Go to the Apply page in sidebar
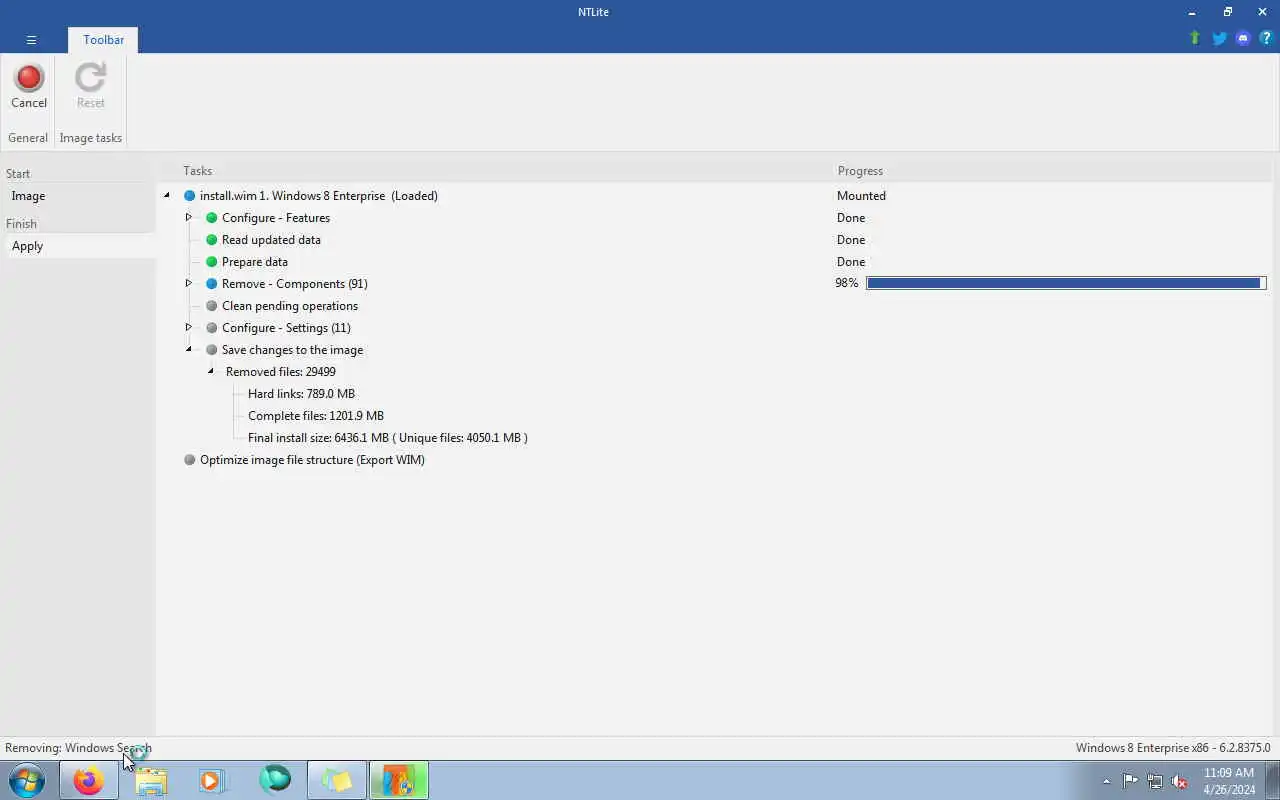The image size is (1280, 800). [x=79, y=246]
